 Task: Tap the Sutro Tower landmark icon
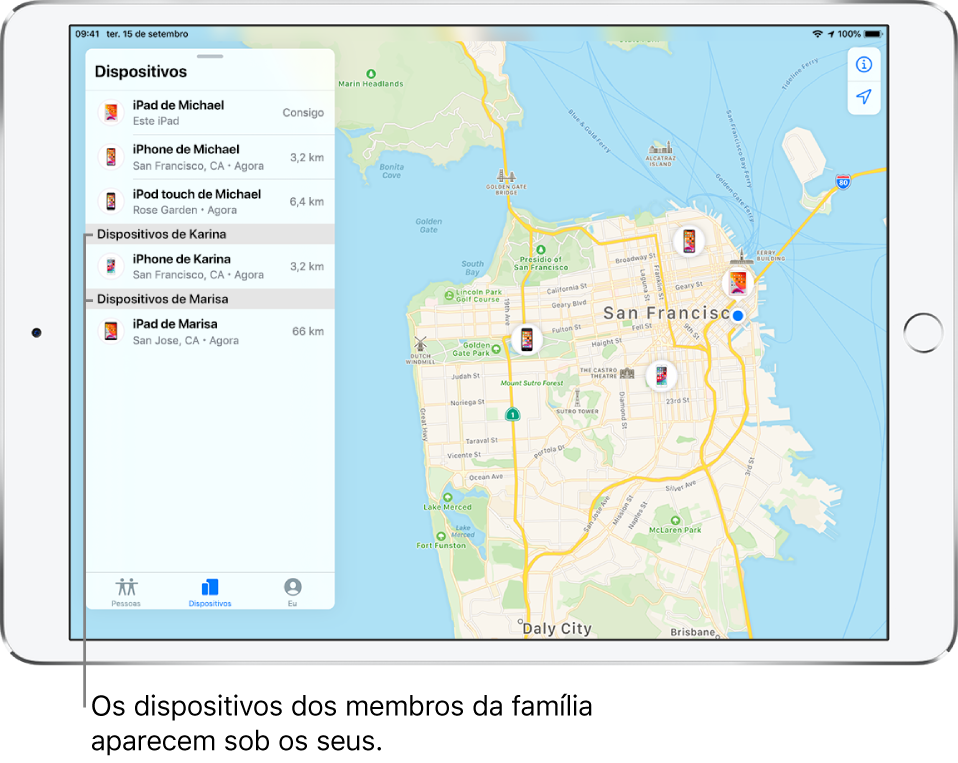click(577, 398)
